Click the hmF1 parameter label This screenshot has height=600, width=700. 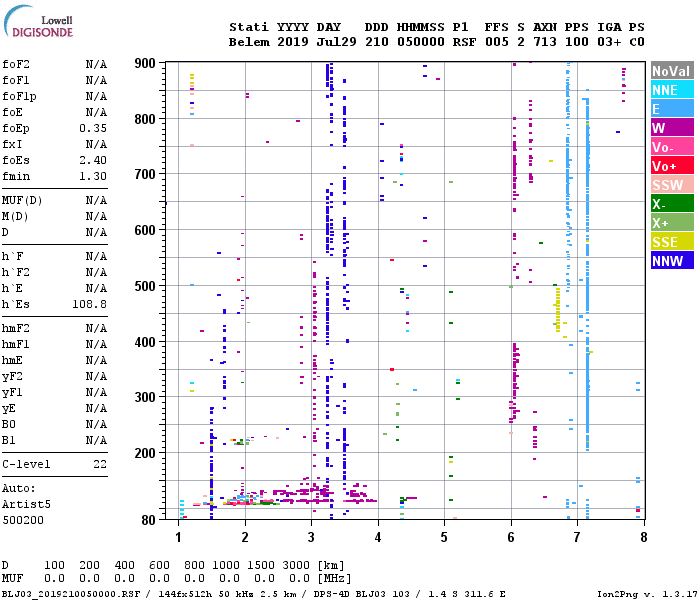16,345
